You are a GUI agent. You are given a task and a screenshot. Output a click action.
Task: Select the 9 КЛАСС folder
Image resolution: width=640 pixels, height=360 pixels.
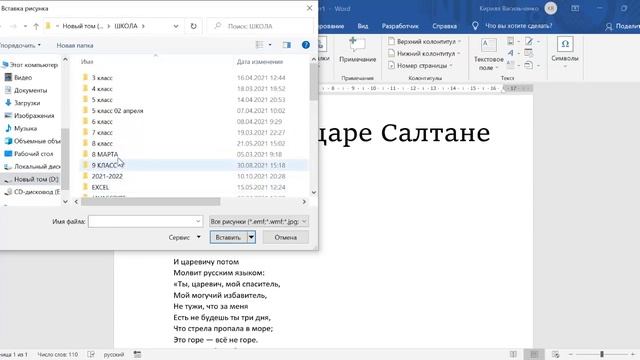[x=193, y=165]
